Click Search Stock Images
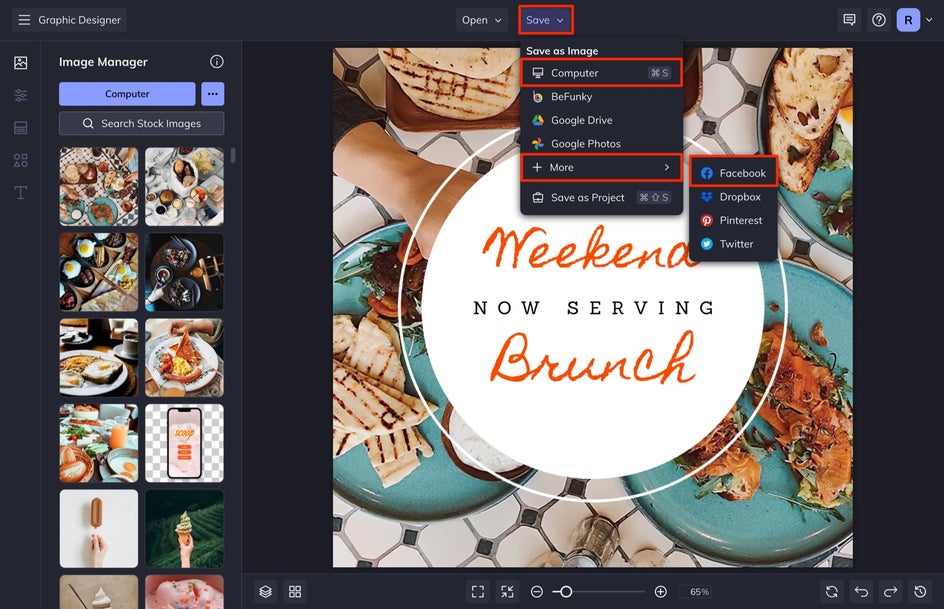Image resolution: width=944 pixels, height=609 pixels. [141, 123]
